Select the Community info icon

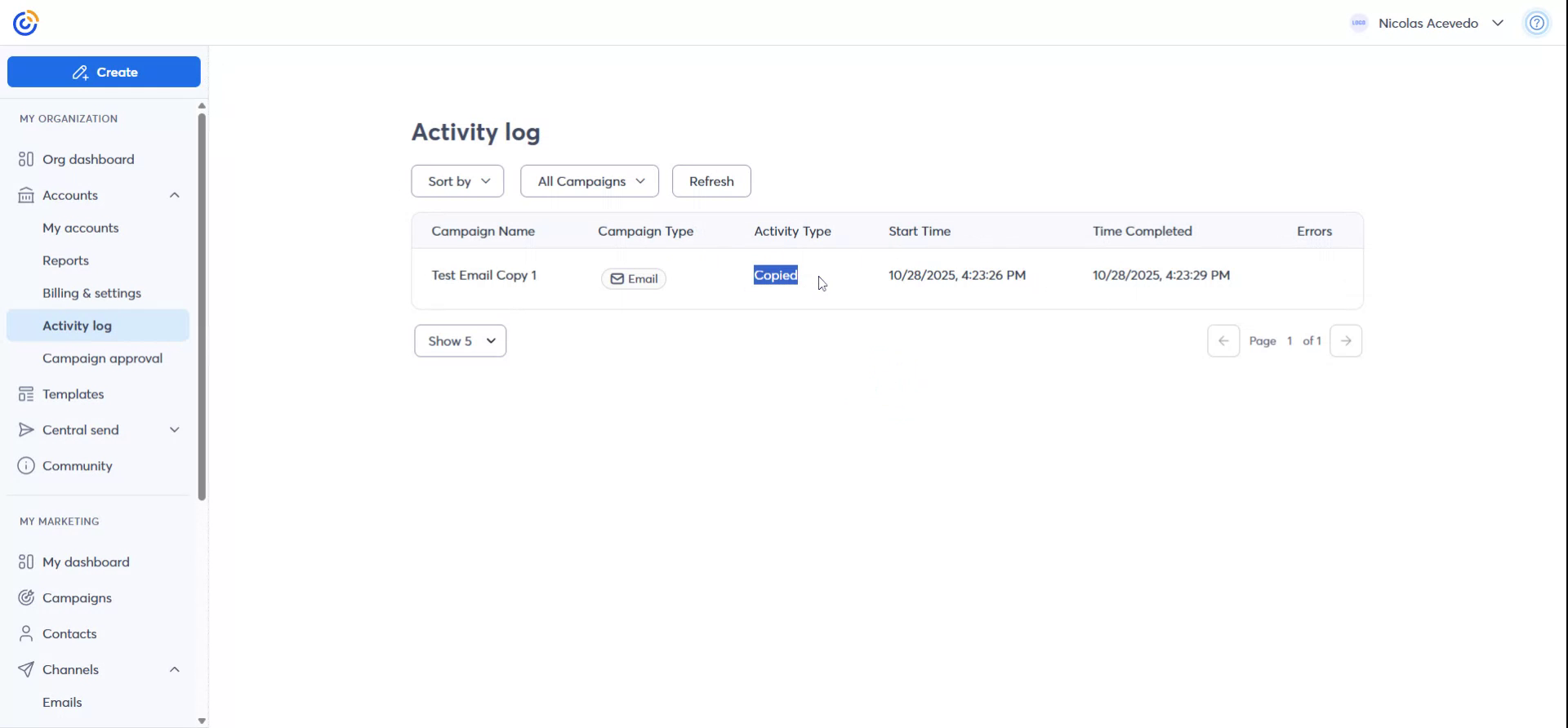coord(26,466)
